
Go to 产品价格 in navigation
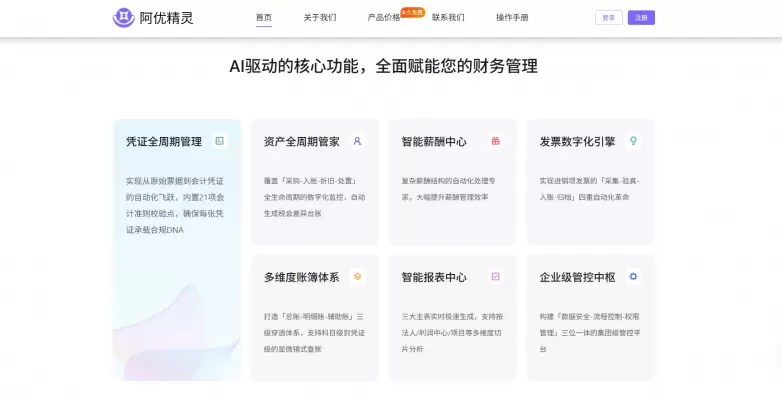384,17
